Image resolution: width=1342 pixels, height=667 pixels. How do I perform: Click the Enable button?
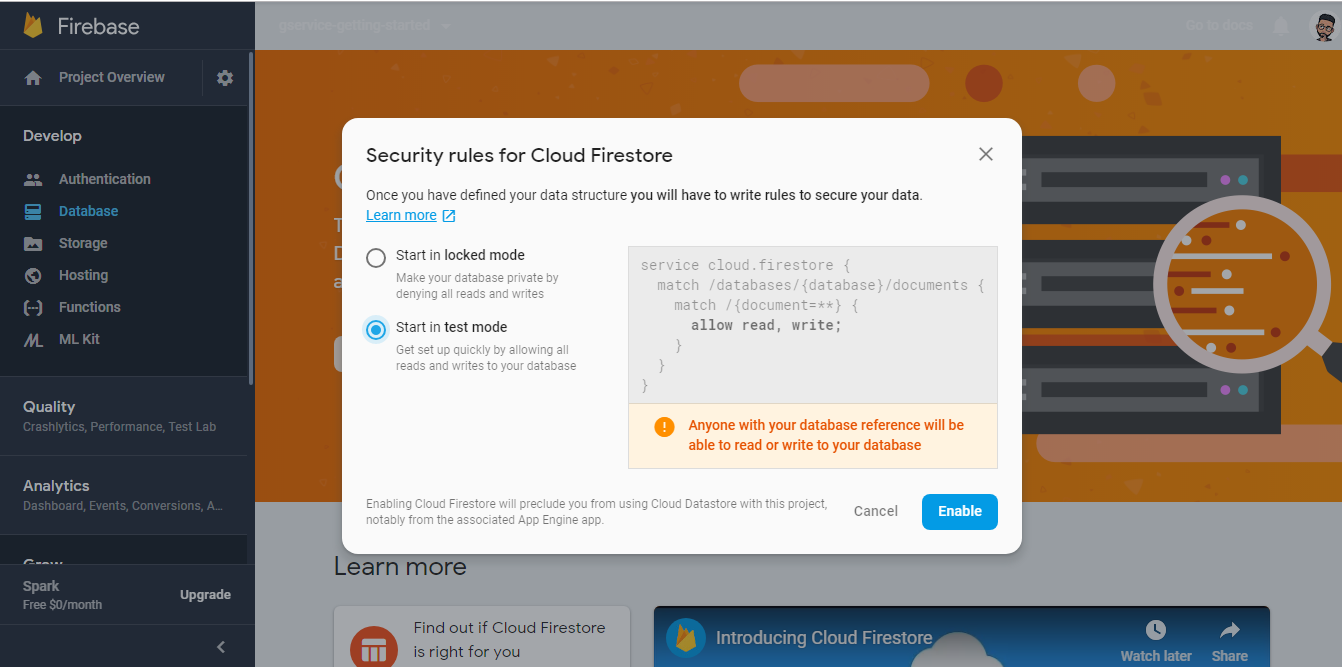point(959,511)
